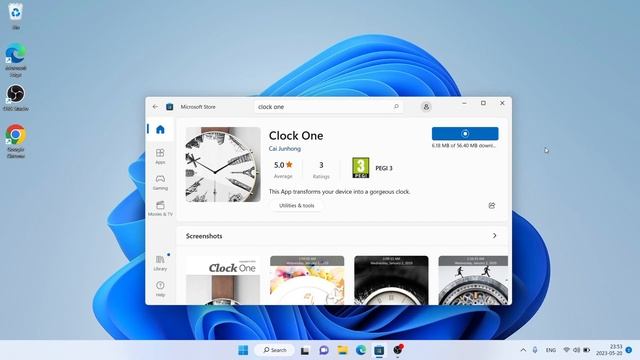The height and width of the screenshot is (360, 640).
Task: Click the search magnifier in Store search box
Action: tap(396, 107)
